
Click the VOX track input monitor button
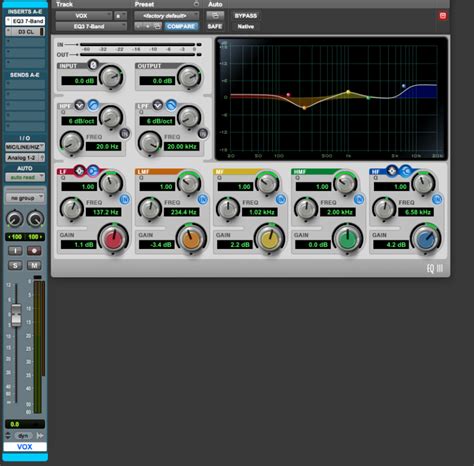point(15,250)
